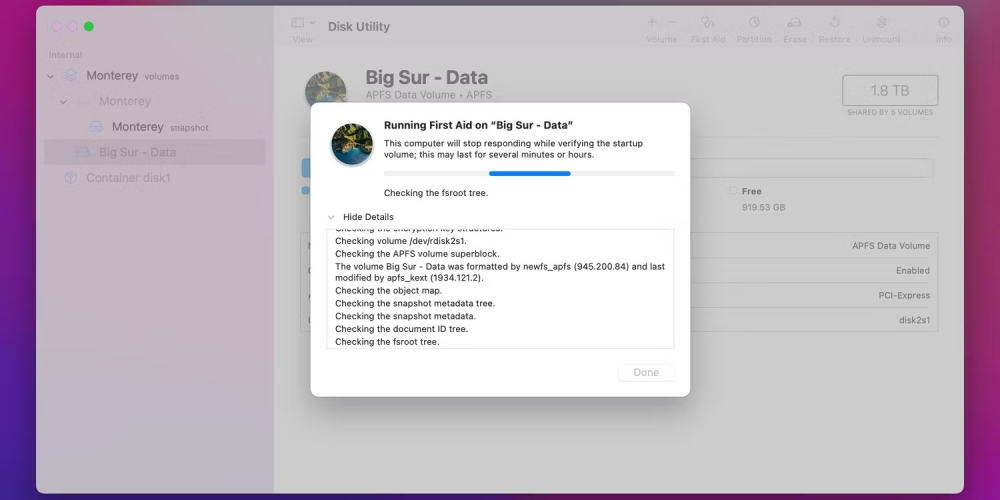Click the 'Enabled' table value
Image resolution: width=1000 pixels, height=500 pixels.
pos(913,270)
